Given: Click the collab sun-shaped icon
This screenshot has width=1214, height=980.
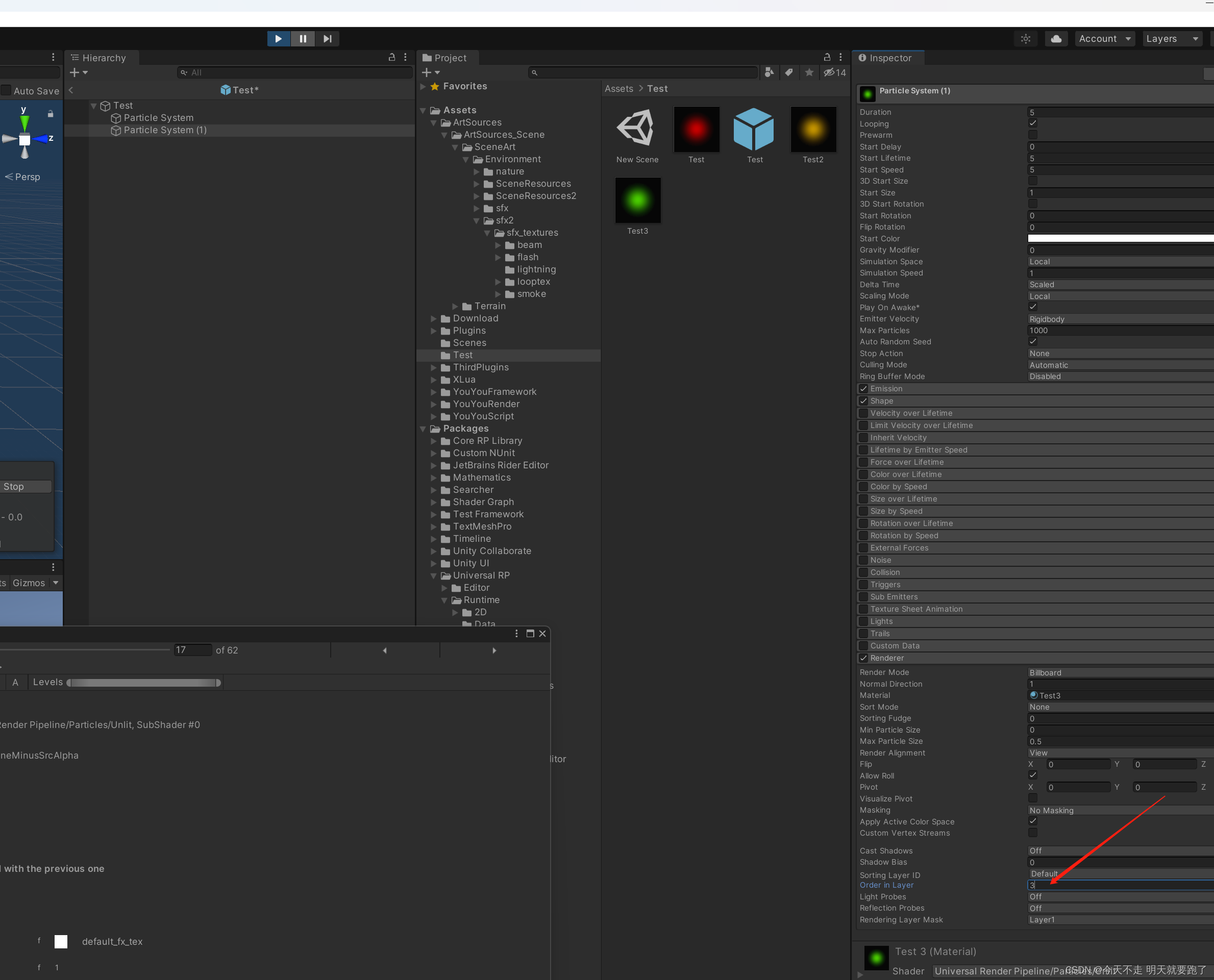Looking at the screenshot, I should coord(1025,38).
